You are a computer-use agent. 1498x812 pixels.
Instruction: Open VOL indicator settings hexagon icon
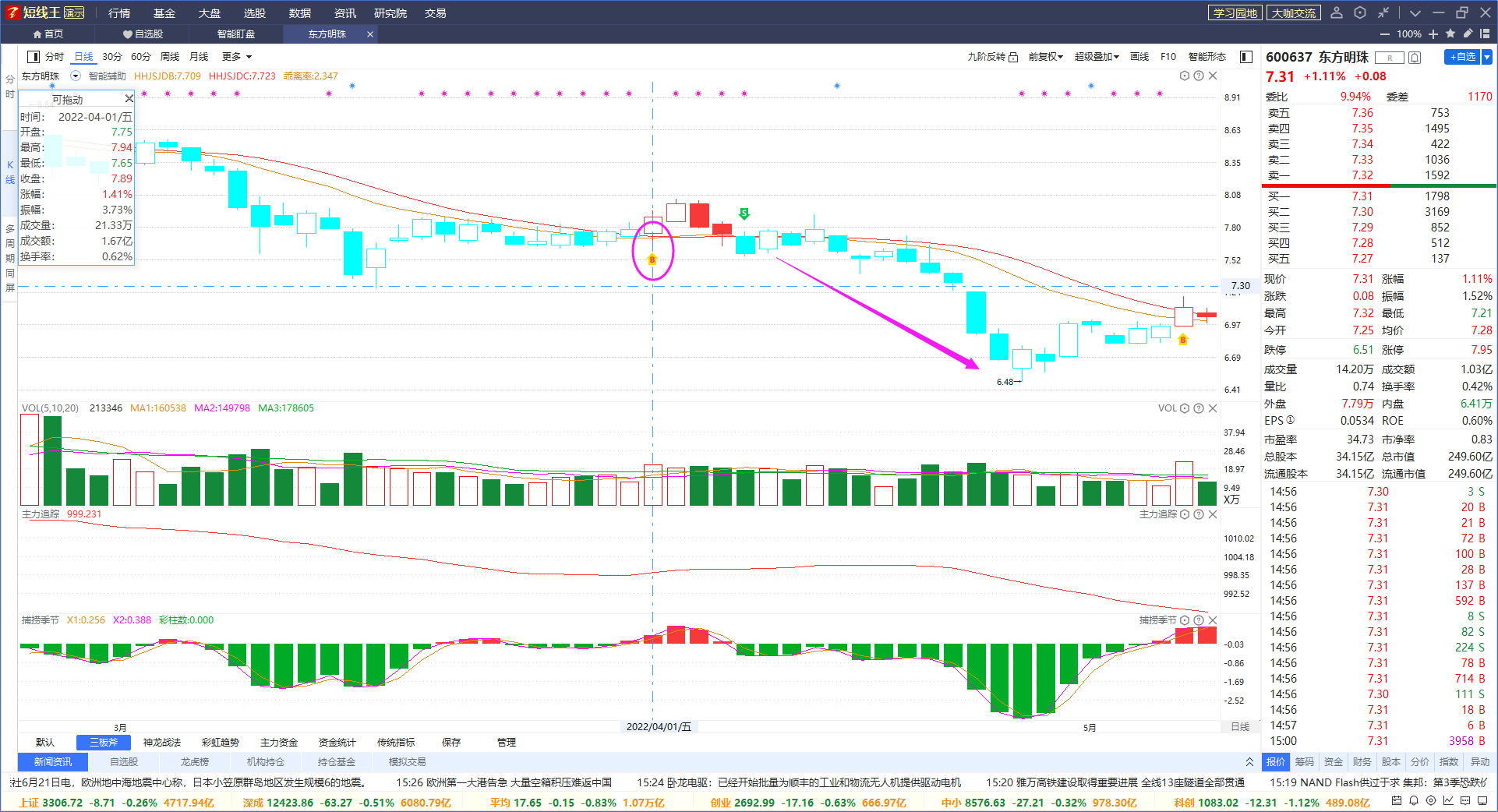[1185, 408]
